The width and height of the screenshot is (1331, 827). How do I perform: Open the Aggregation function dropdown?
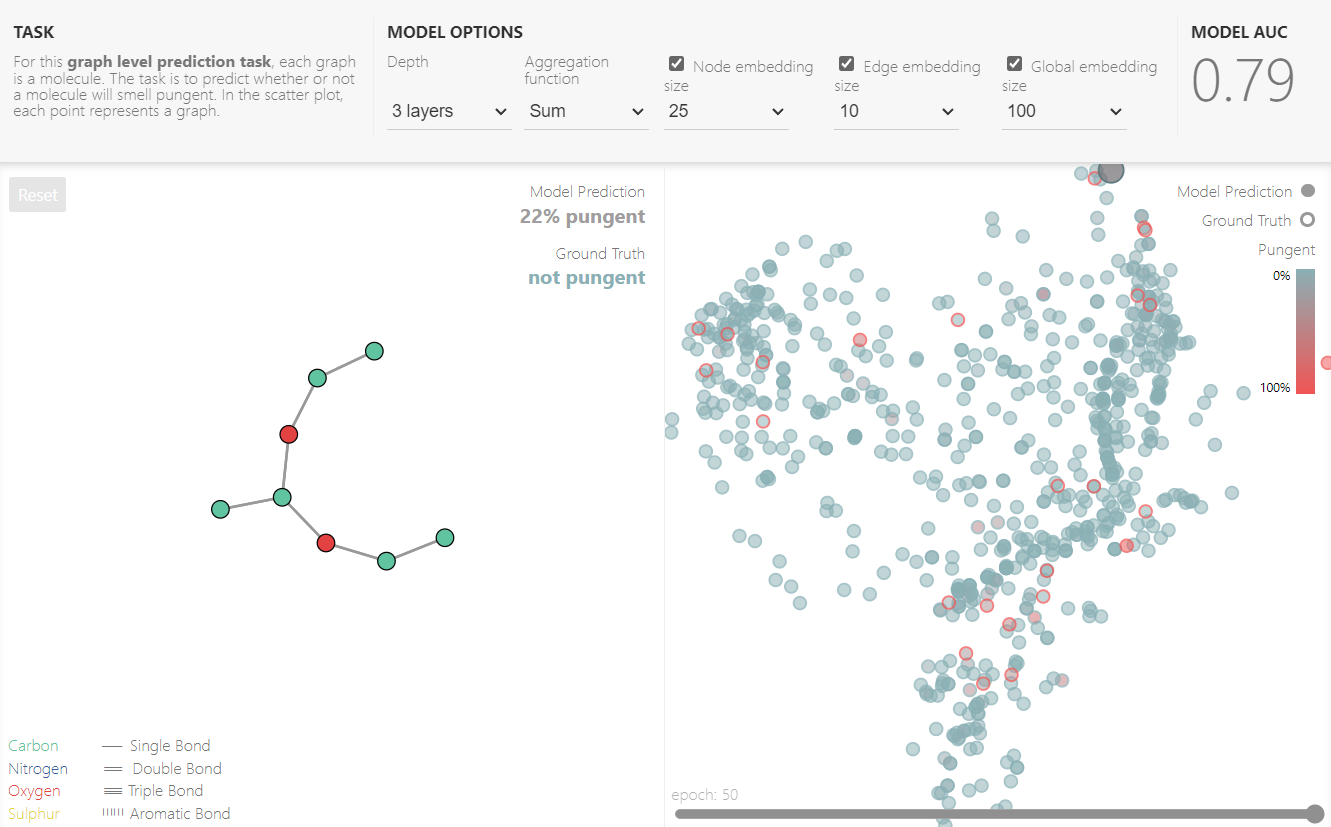pyautogui.click(x=586, y=111)
